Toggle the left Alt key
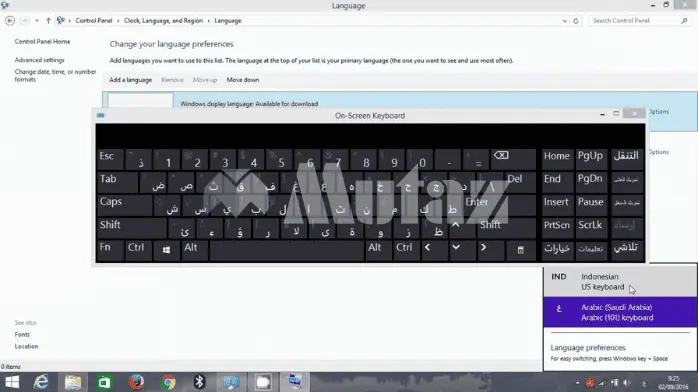This screenshot has width=698, height=392. (194, 251)
